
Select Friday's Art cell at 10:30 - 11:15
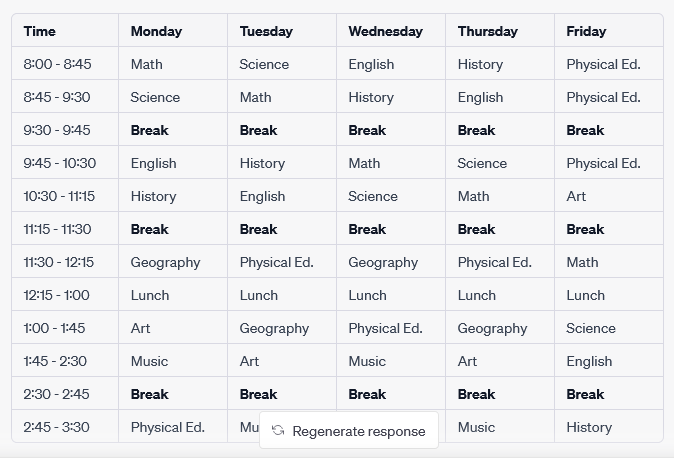tap(576, 196)
